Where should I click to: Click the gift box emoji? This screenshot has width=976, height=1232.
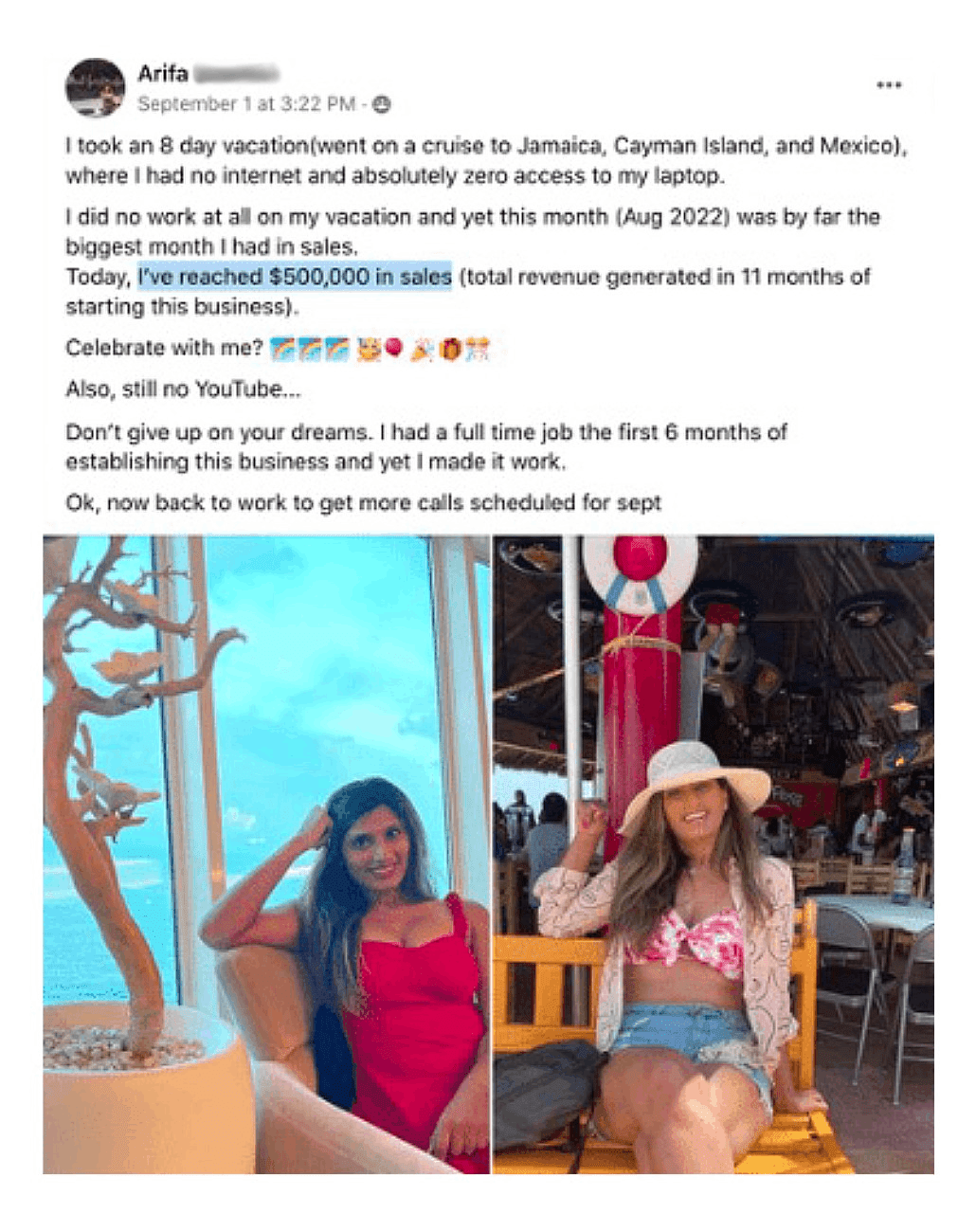pyautogui.click(x=450, y=349)
